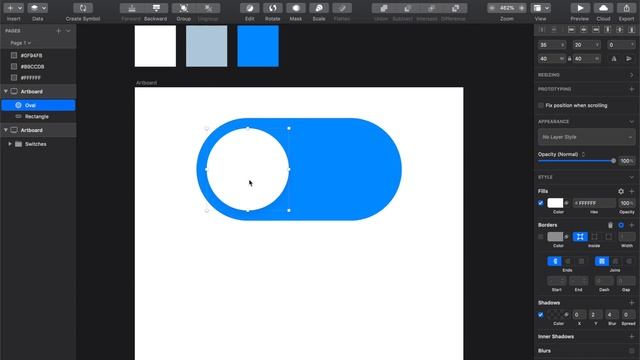This screenshot has height=360, width=640.
Task: Open Edit mode from the toolbar
Action: click(249, 8)
